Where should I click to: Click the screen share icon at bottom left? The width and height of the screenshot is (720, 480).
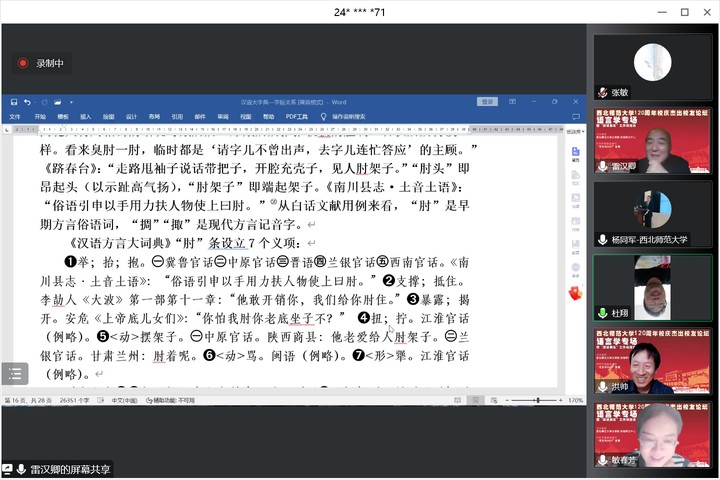tap(7, 469)
